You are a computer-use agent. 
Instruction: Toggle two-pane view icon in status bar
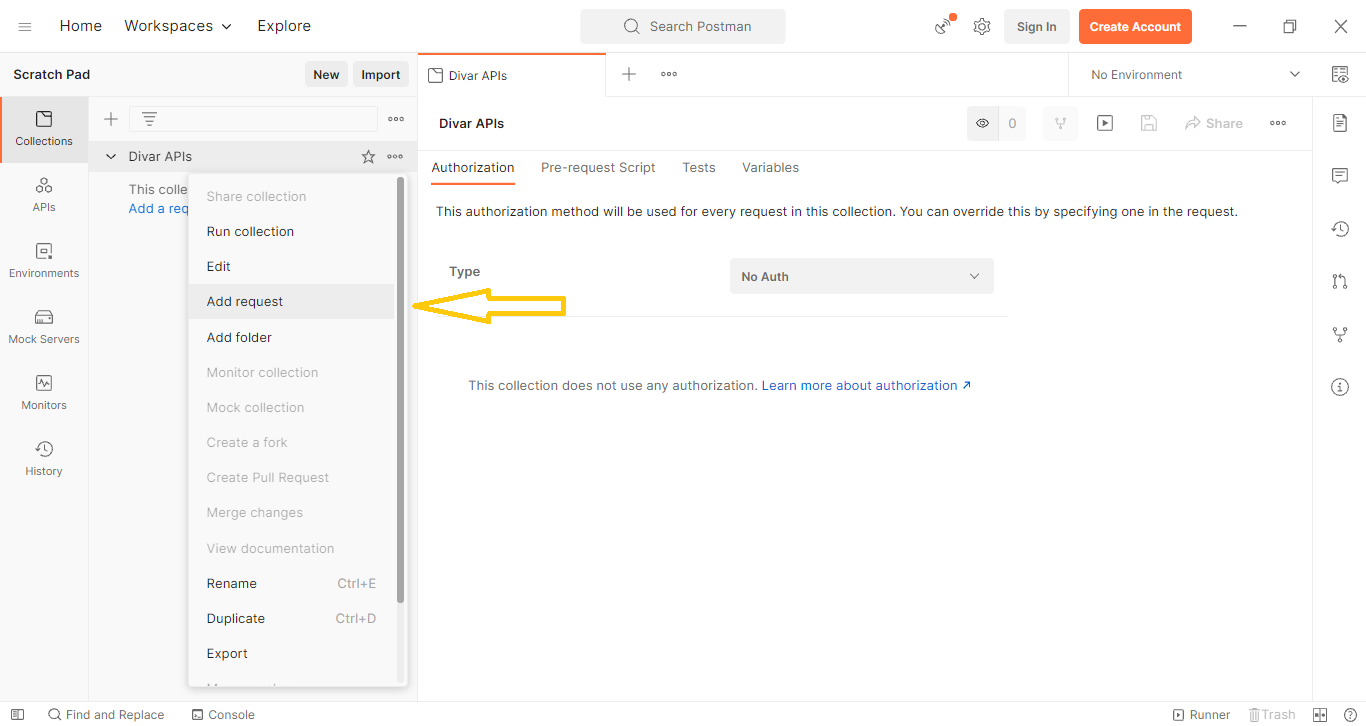pos(1320,715)
